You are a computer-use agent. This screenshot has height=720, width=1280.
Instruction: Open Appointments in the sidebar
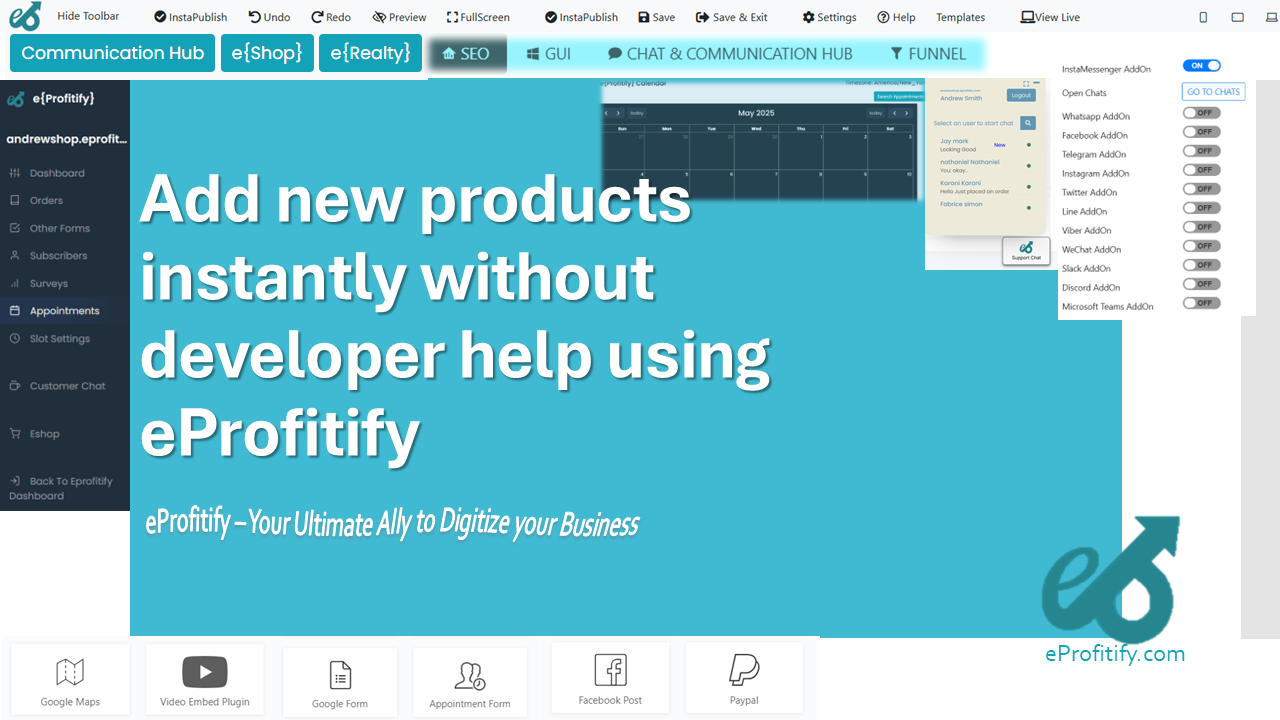pos(65,311)
